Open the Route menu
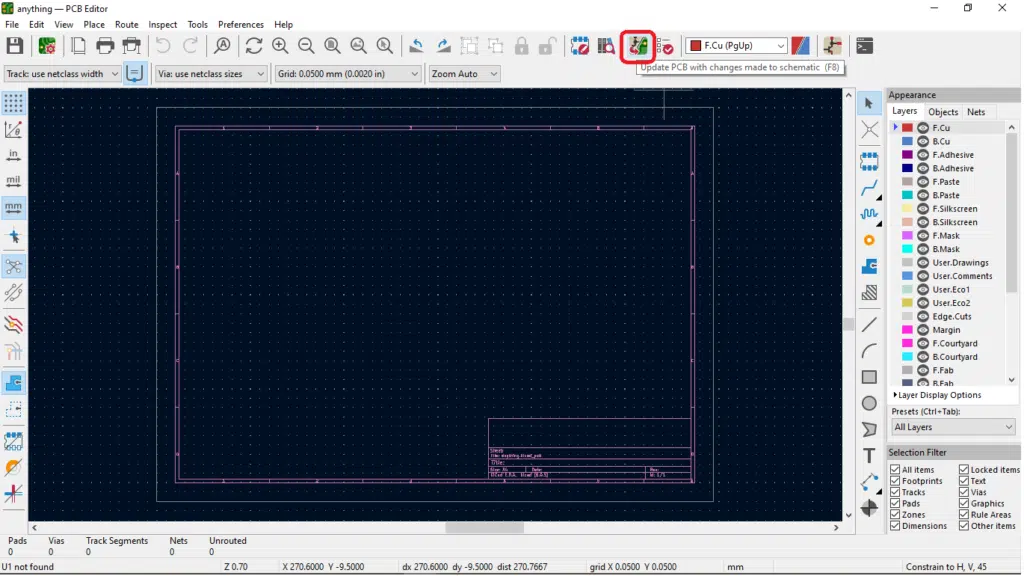 point(127,24)
